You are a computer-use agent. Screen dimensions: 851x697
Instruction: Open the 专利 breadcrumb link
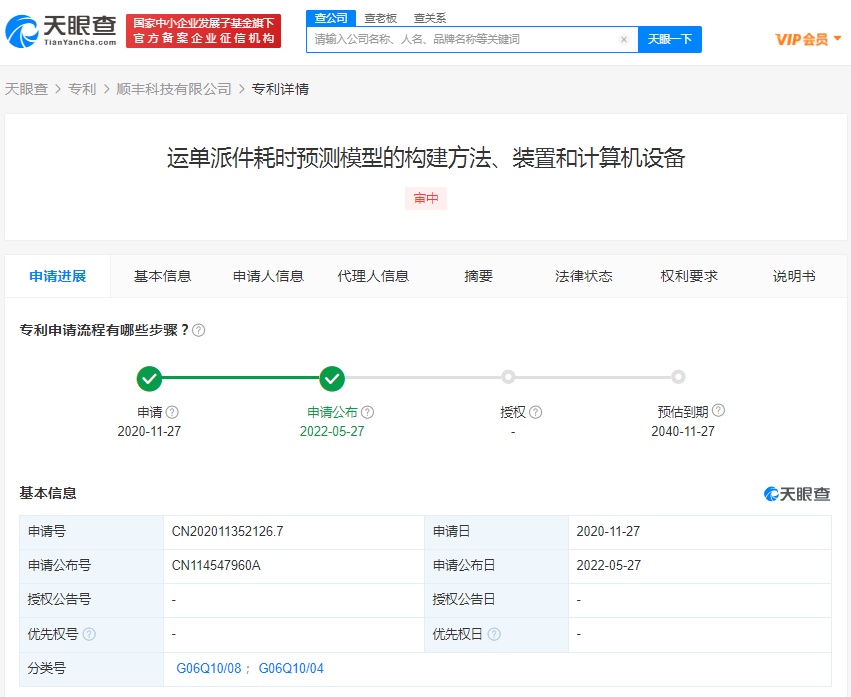82,89
